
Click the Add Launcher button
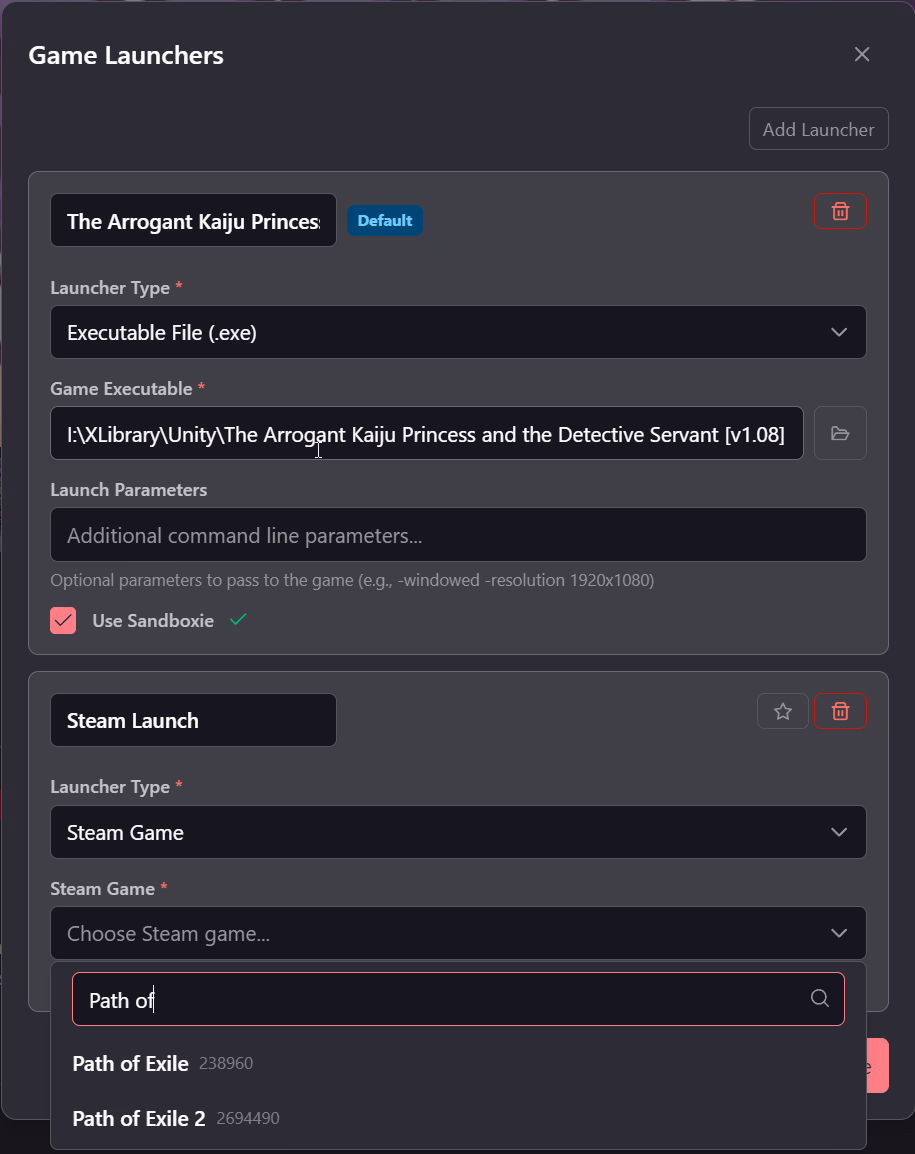click(x=818, y=129)
